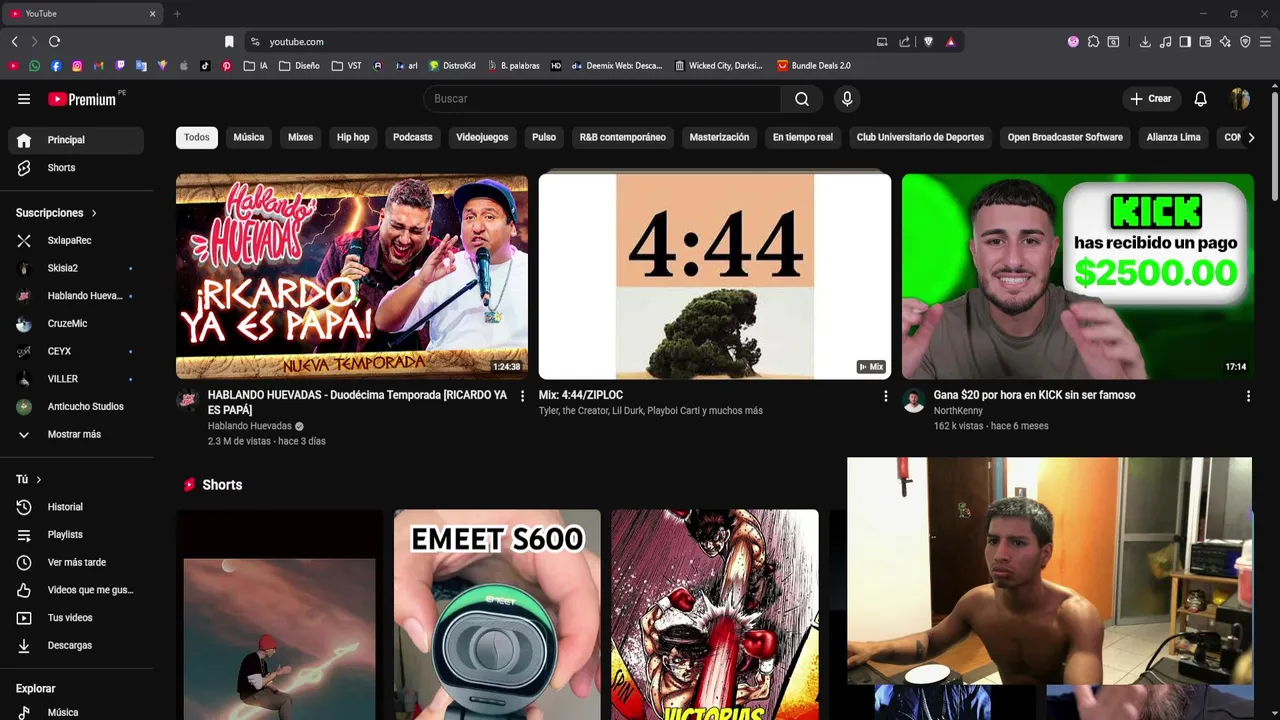This screenshot has width=1280, height=720.
Task: Open Facebook bookmark icon
Action: 56,66
